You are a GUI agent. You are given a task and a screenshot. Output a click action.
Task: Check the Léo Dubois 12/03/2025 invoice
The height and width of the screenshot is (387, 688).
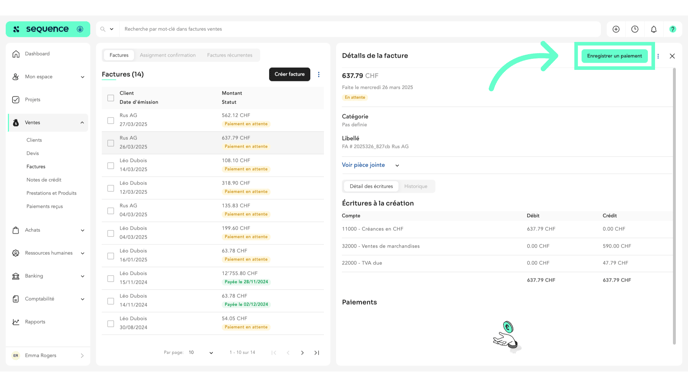point(111,188)
